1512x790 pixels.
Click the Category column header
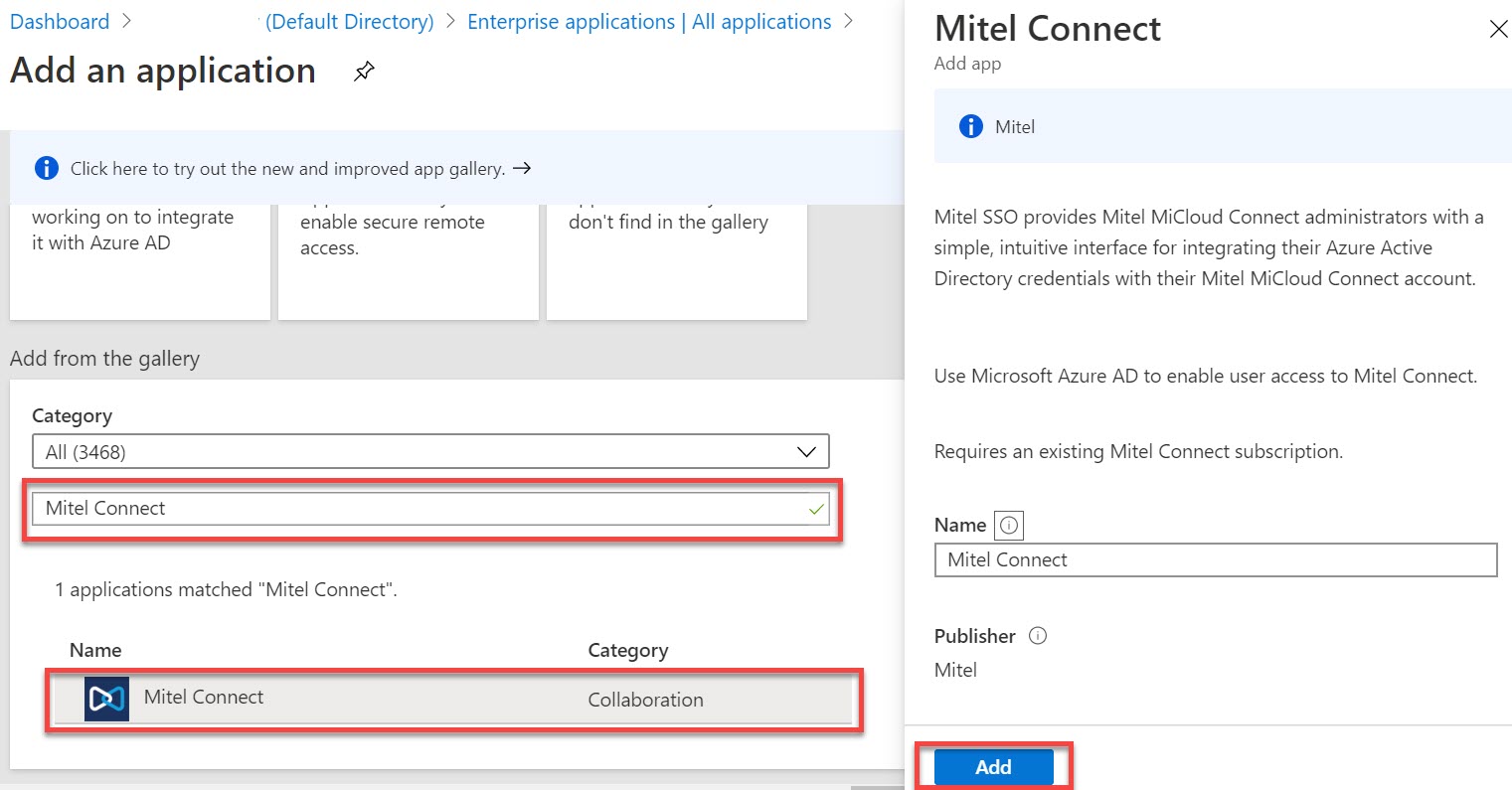[x=627, y=650]
